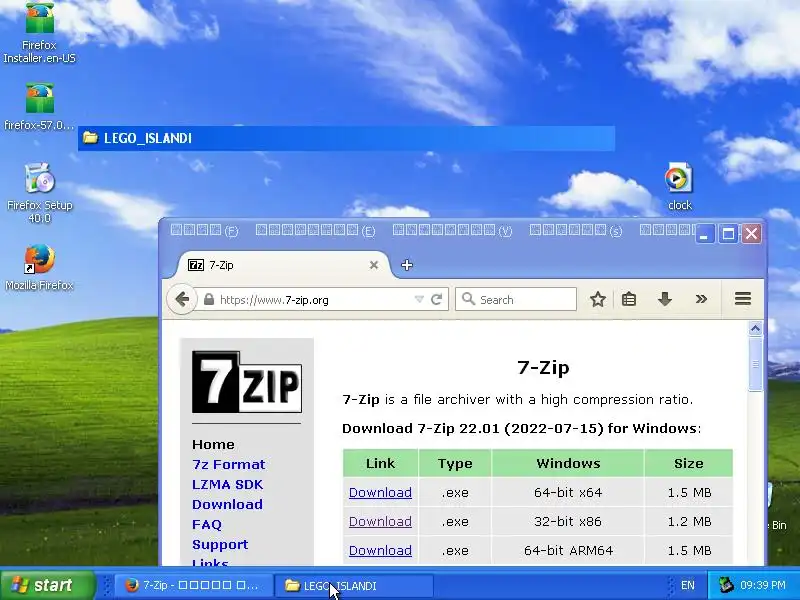Download the 32-bit x86 exe
Image resolution: width=800 pixels, height=600 pixels.
(380, 521)
